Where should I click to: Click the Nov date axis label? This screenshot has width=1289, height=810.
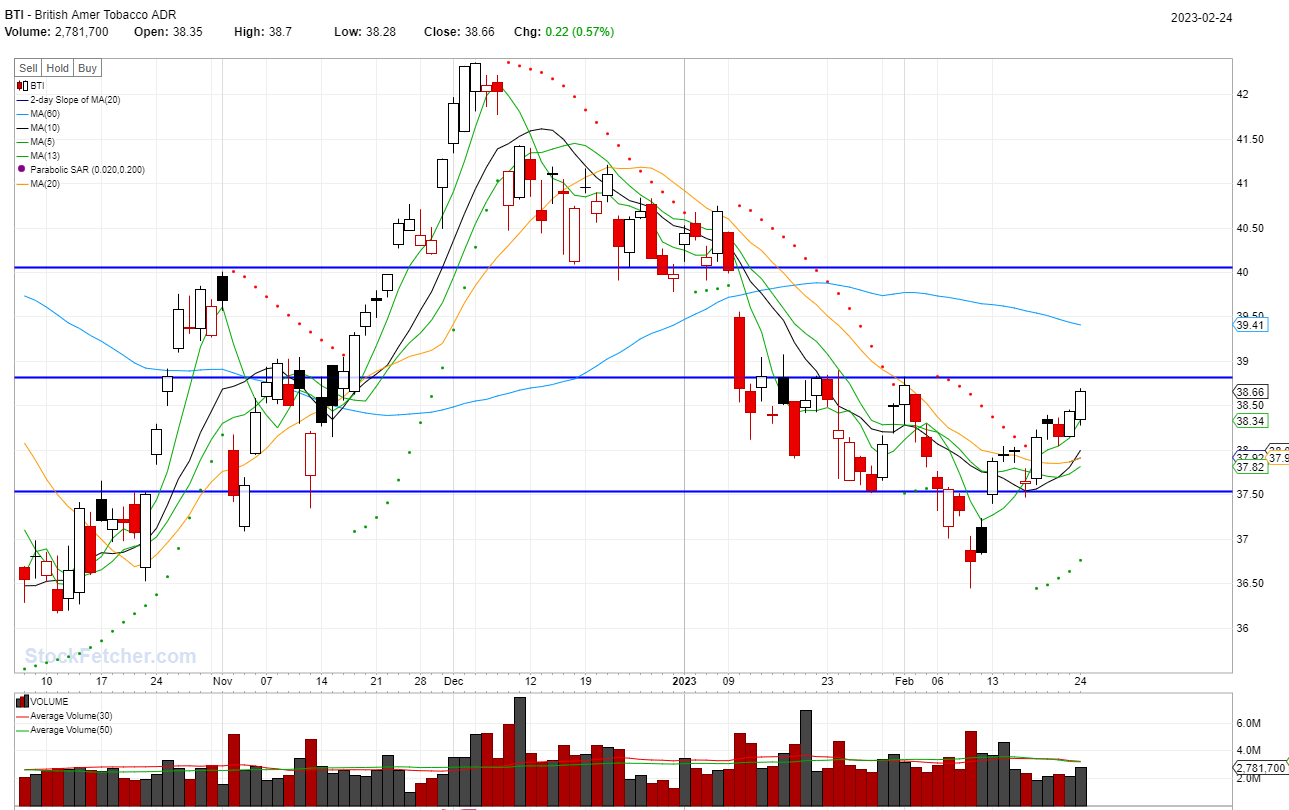pos(222,680)
